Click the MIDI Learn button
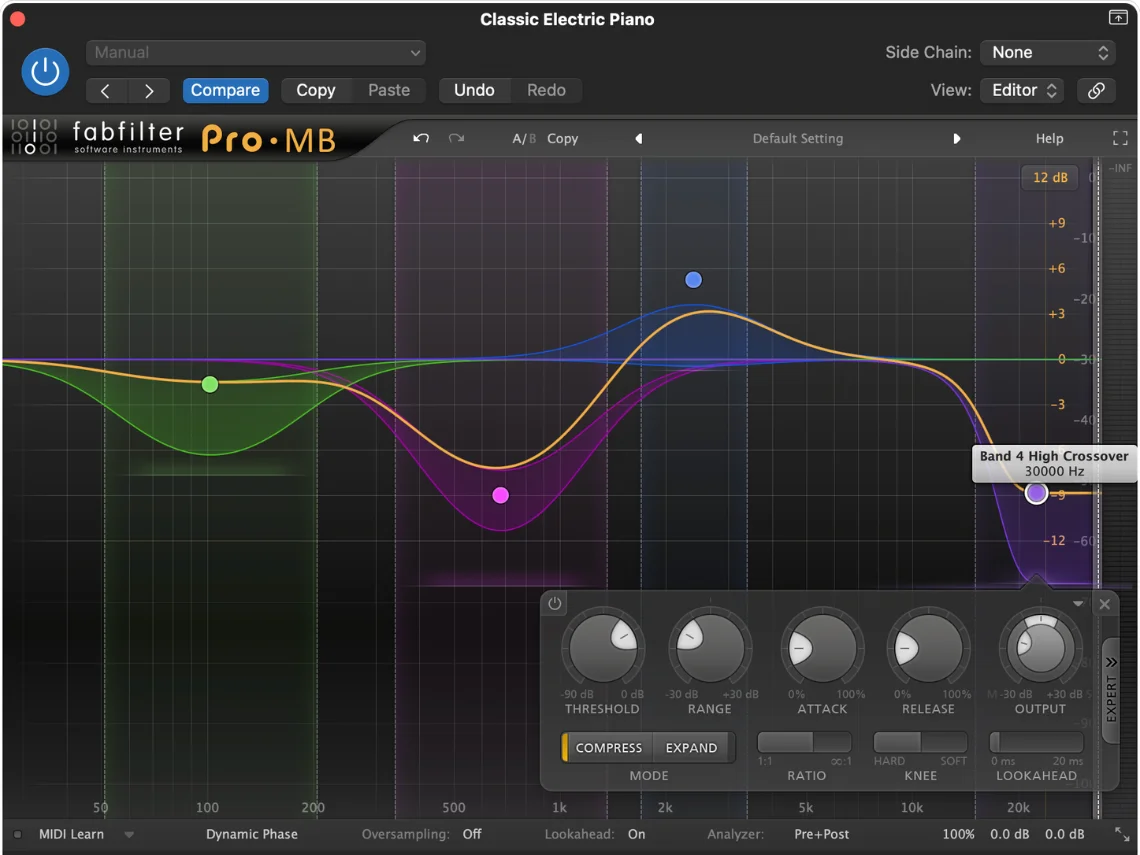This screenshot has width=1140, height=855. (x=71, y=834)
